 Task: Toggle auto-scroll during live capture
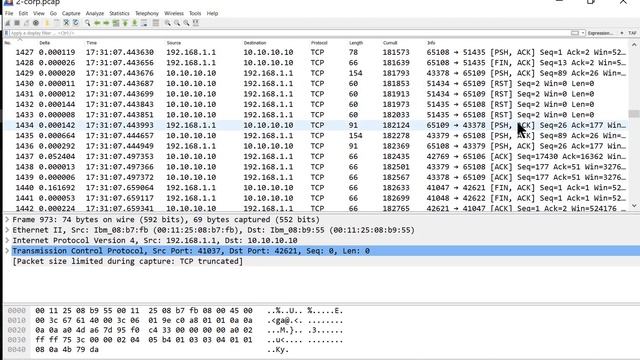tap(144, 23)
